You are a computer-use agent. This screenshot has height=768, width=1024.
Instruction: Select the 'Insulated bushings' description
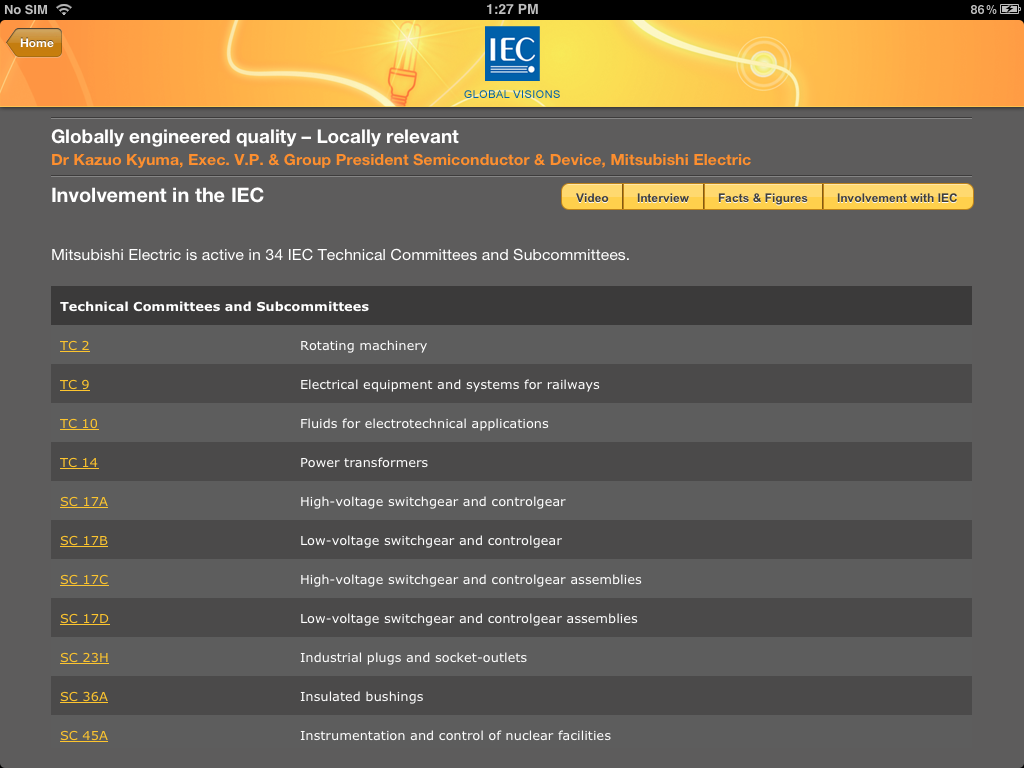[x=361, y=697]
